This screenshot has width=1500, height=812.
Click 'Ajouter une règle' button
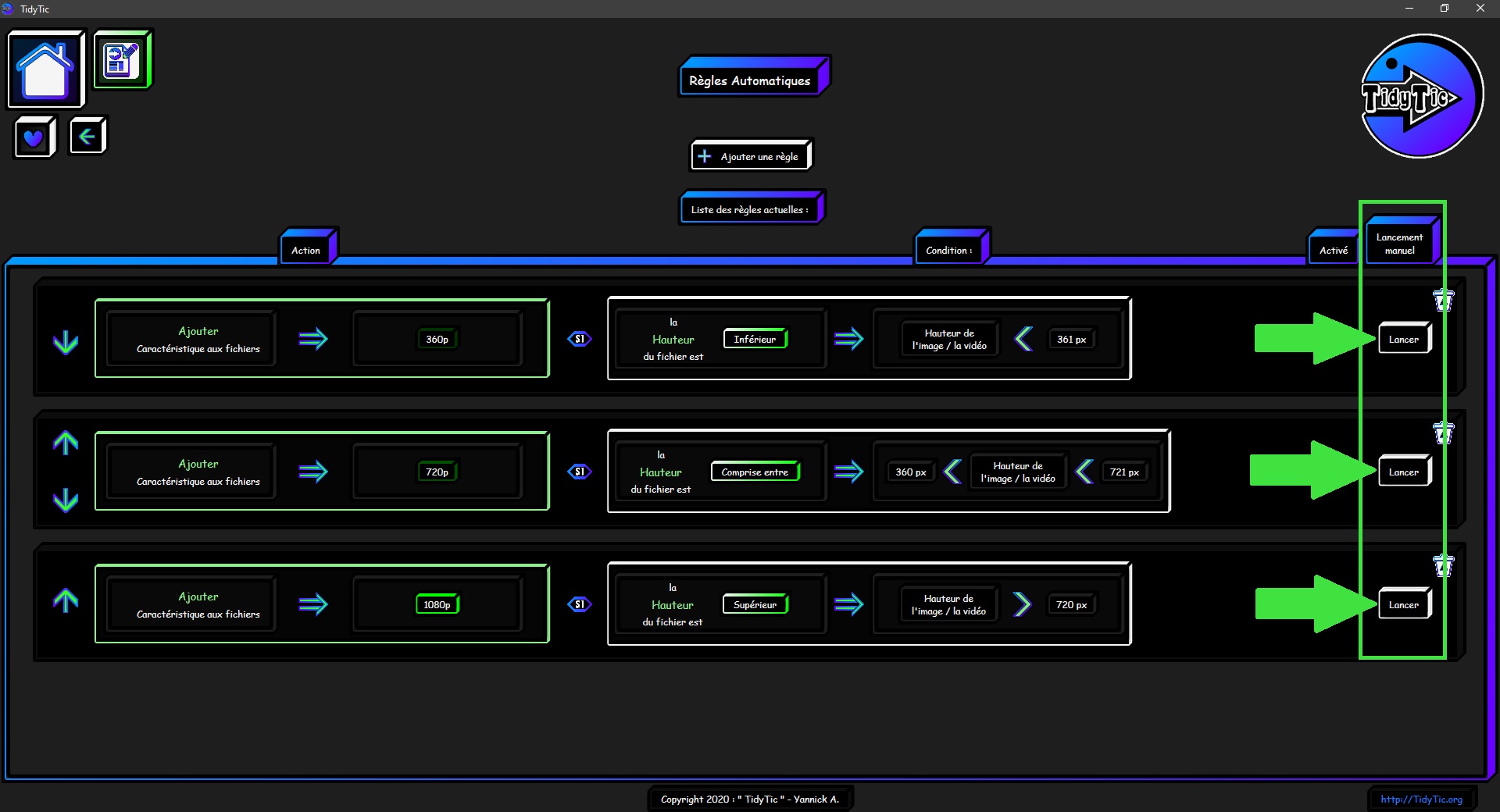coord(751,156)
